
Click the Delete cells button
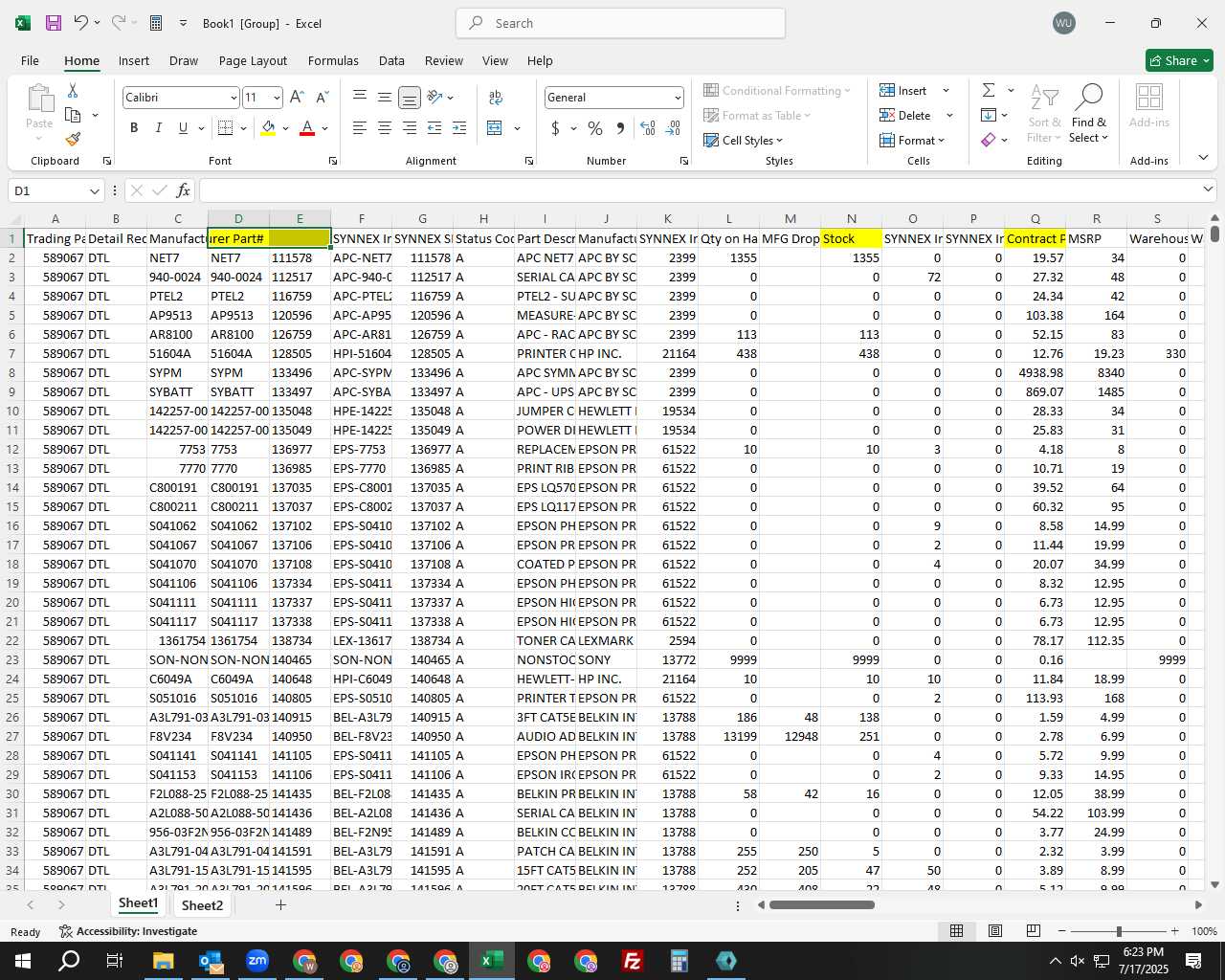click(x=904, y=115)
